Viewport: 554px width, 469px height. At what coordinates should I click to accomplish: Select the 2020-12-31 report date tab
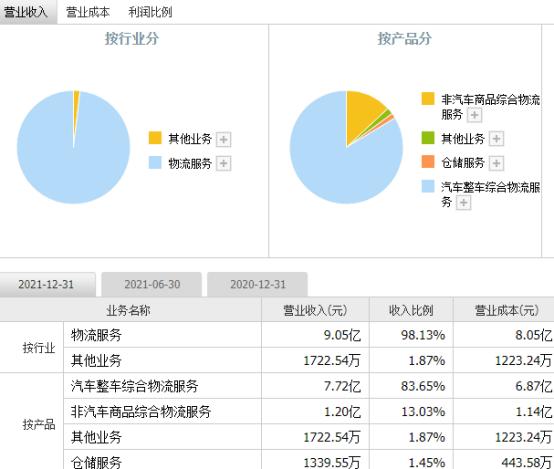tap(258, 285)
